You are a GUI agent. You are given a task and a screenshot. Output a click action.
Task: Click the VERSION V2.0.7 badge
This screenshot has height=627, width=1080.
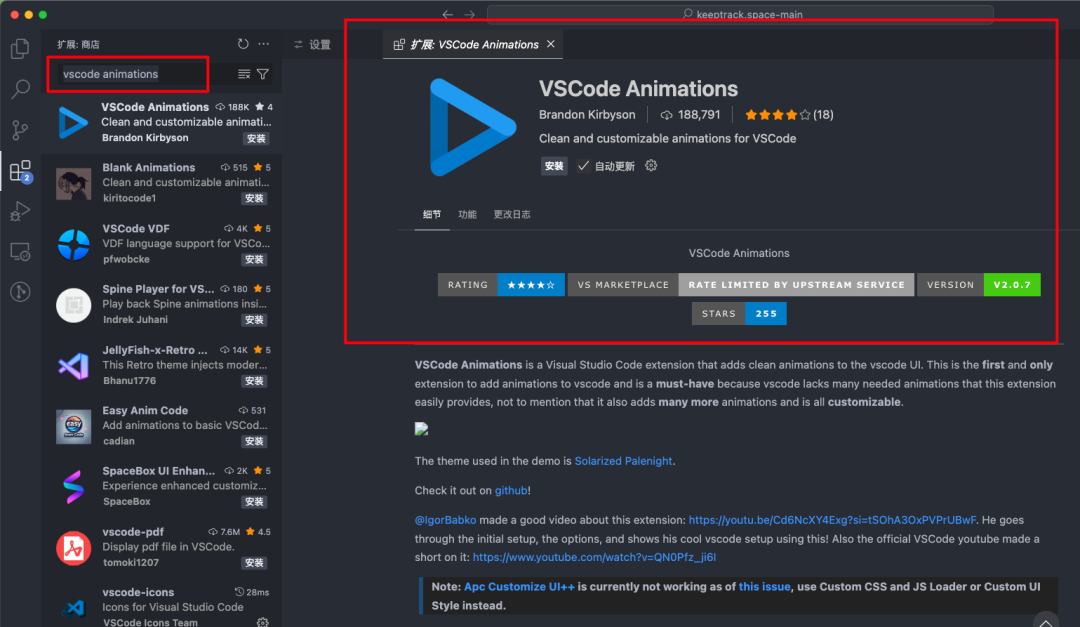tap(979, 285)
